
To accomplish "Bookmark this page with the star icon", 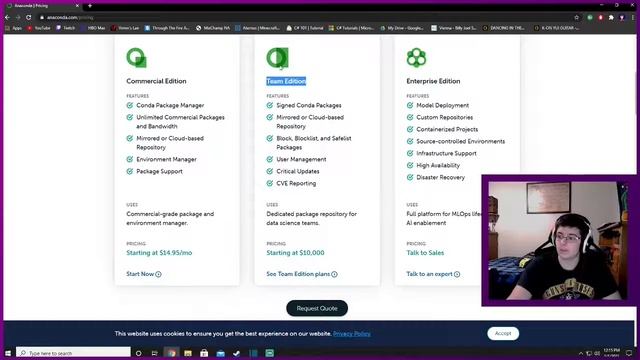I will 576,18.
